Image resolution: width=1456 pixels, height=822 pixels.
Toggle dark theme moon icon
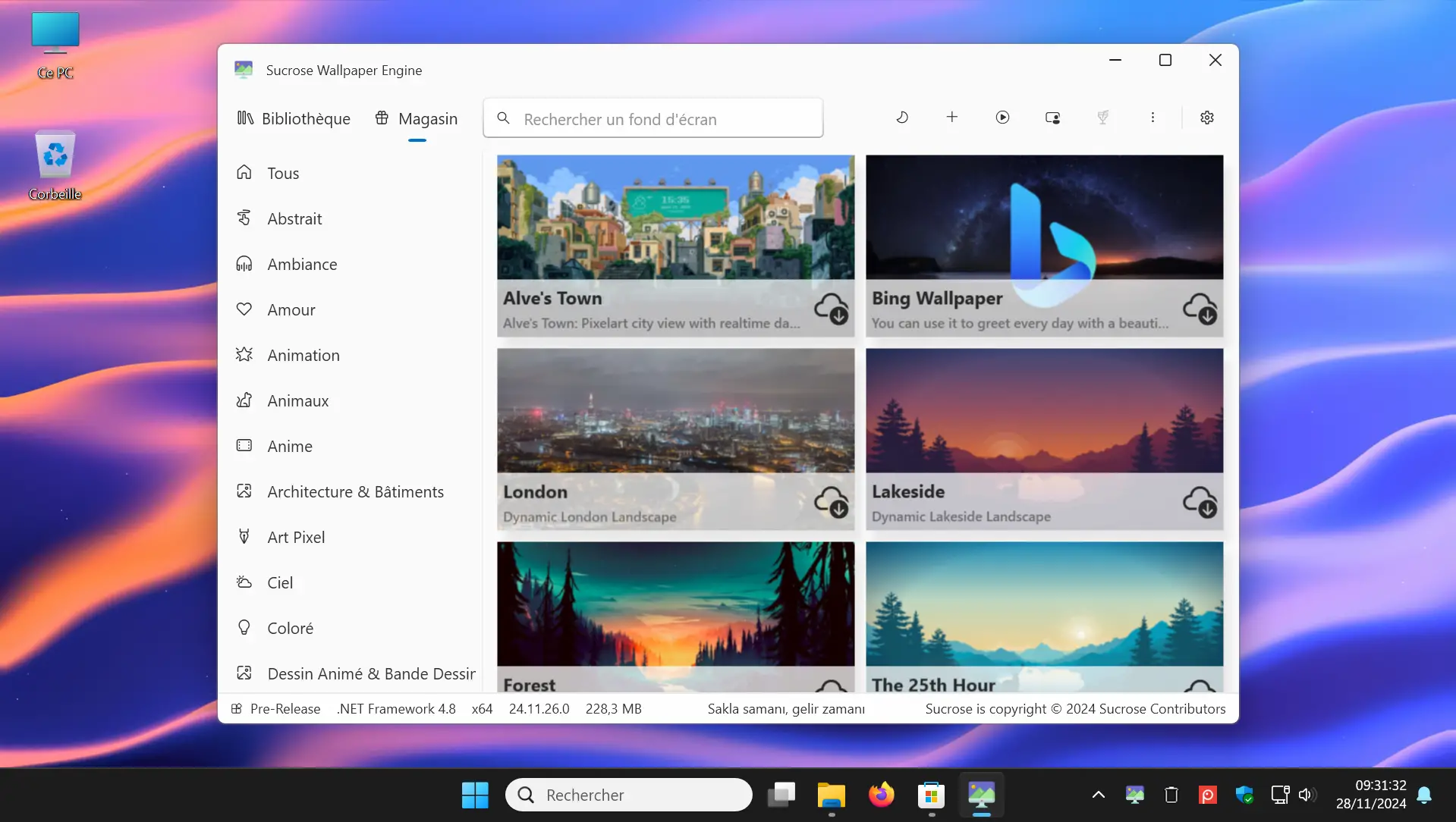pyautogui.click(x=902, y=118)
